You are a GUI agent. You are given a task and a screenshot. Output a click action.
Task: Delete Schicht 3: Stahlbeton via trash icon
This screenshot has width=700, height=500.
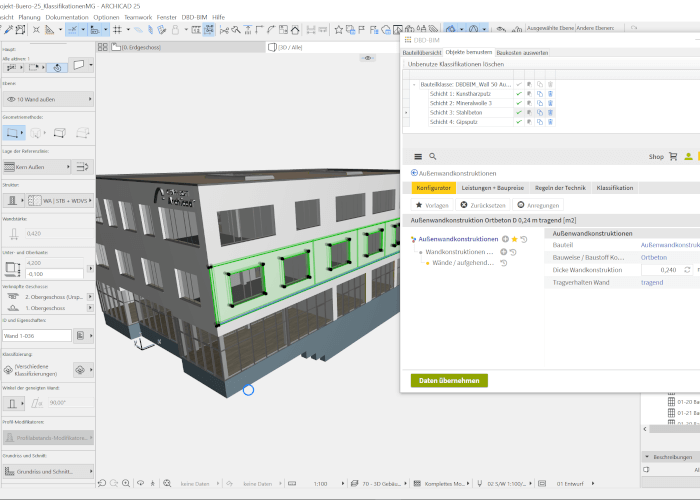coord(550,112)
